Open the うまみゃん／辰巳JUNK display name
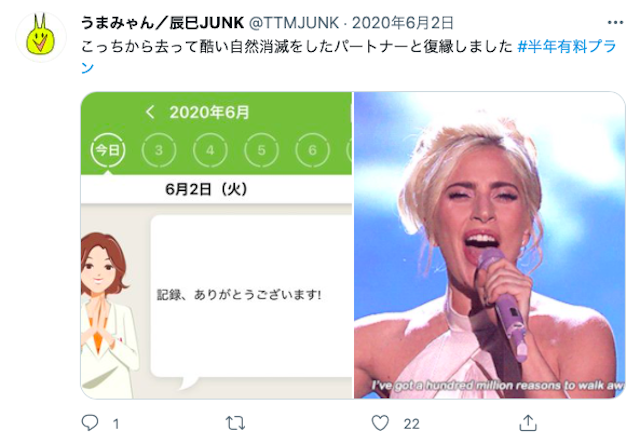 tap(162, 23)
